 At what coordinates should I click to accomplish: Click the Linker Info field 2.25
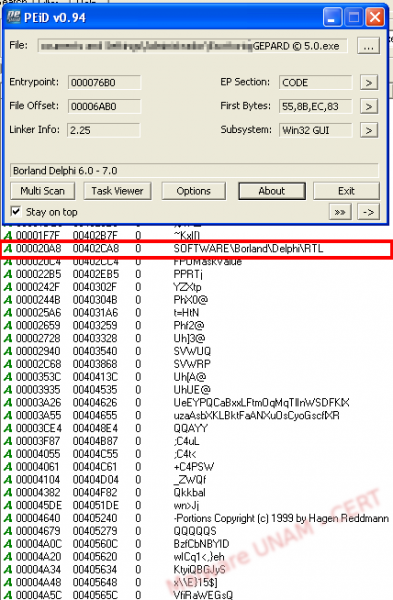point(104,130)
